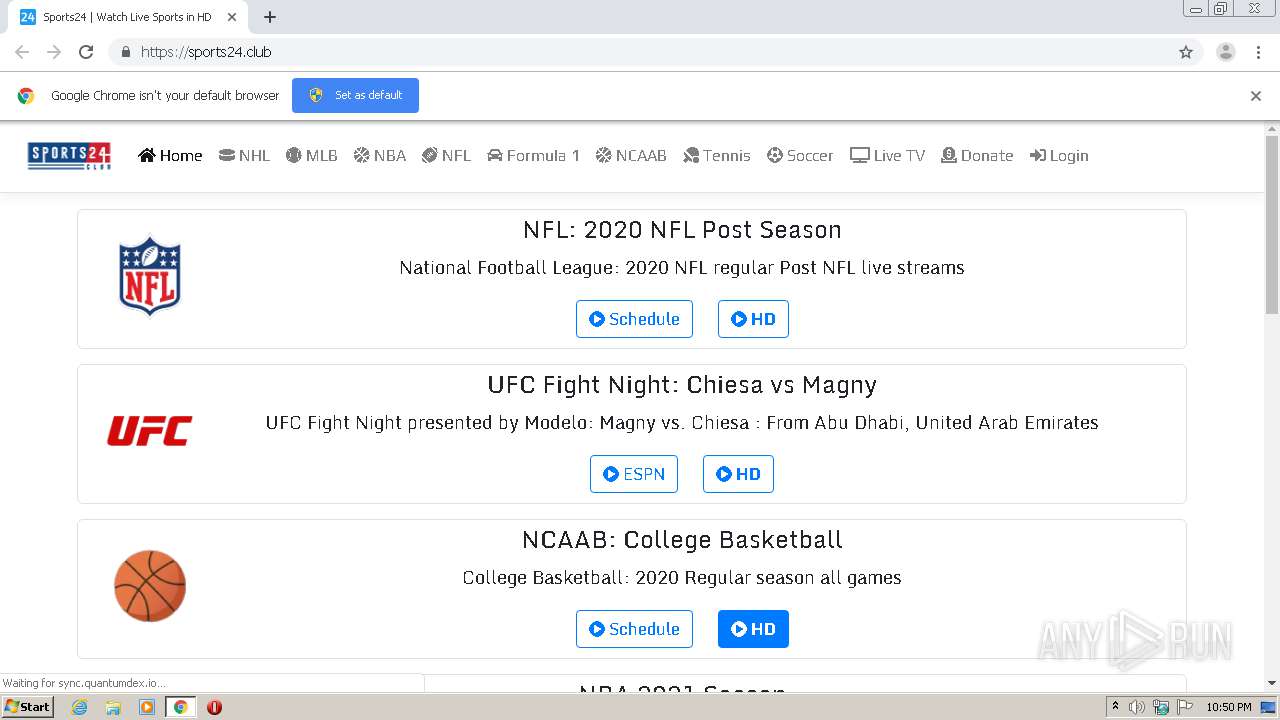Click the NFL shield logo
Screen dimensions: 1280x720
coord(150,276)
